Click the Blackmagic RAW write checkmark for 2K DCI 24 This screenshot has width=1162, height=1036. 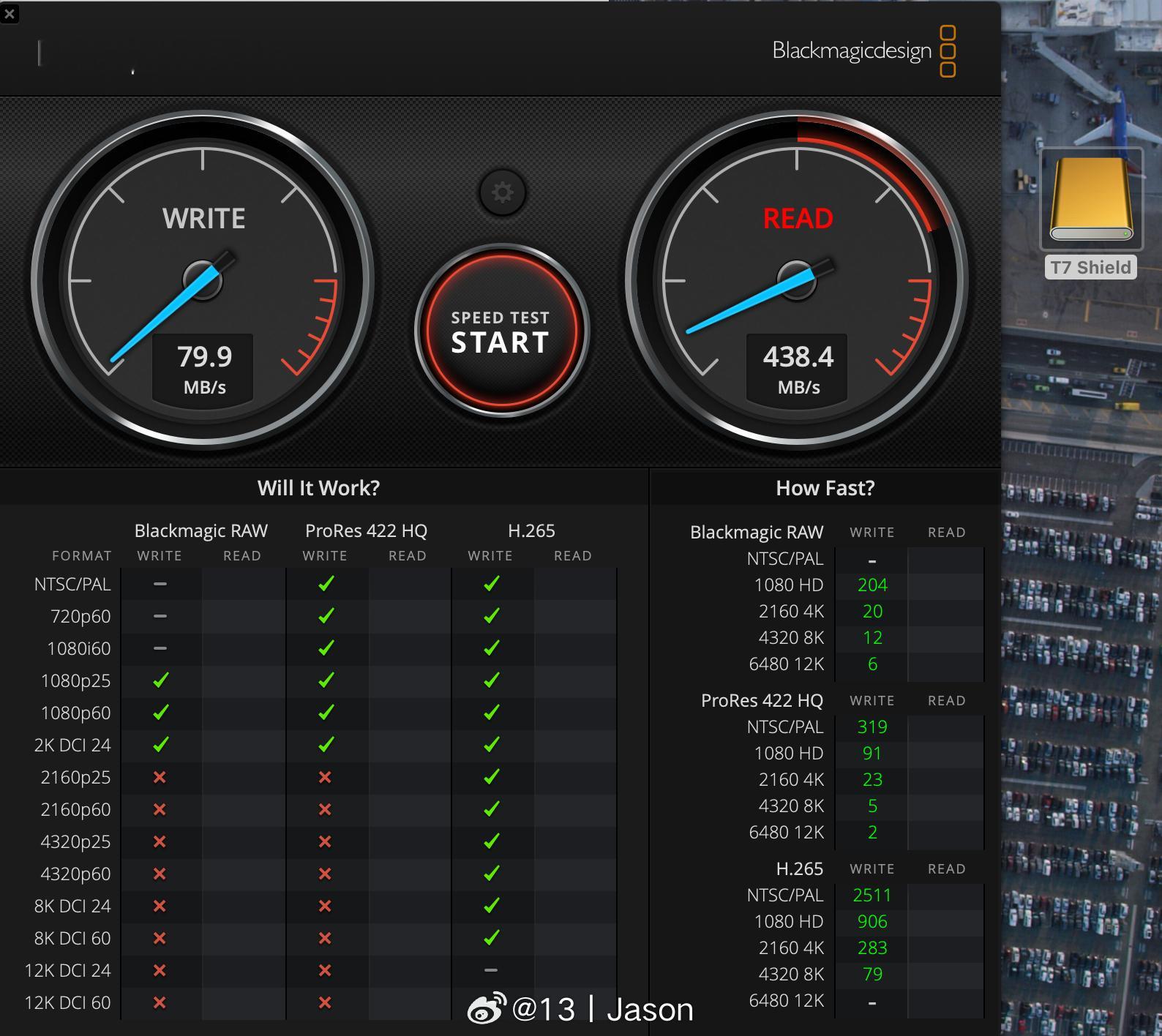(x=160, y=744)
